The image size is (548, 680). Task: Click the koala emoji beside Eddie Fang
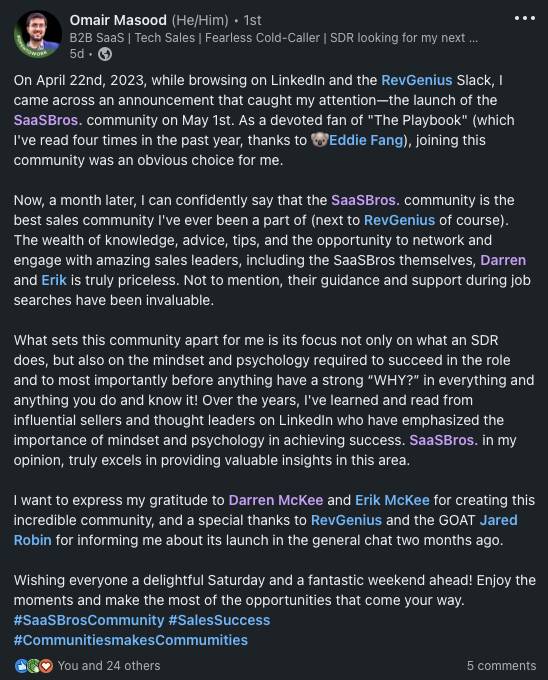pyautogui.click(x=319, y=140)
